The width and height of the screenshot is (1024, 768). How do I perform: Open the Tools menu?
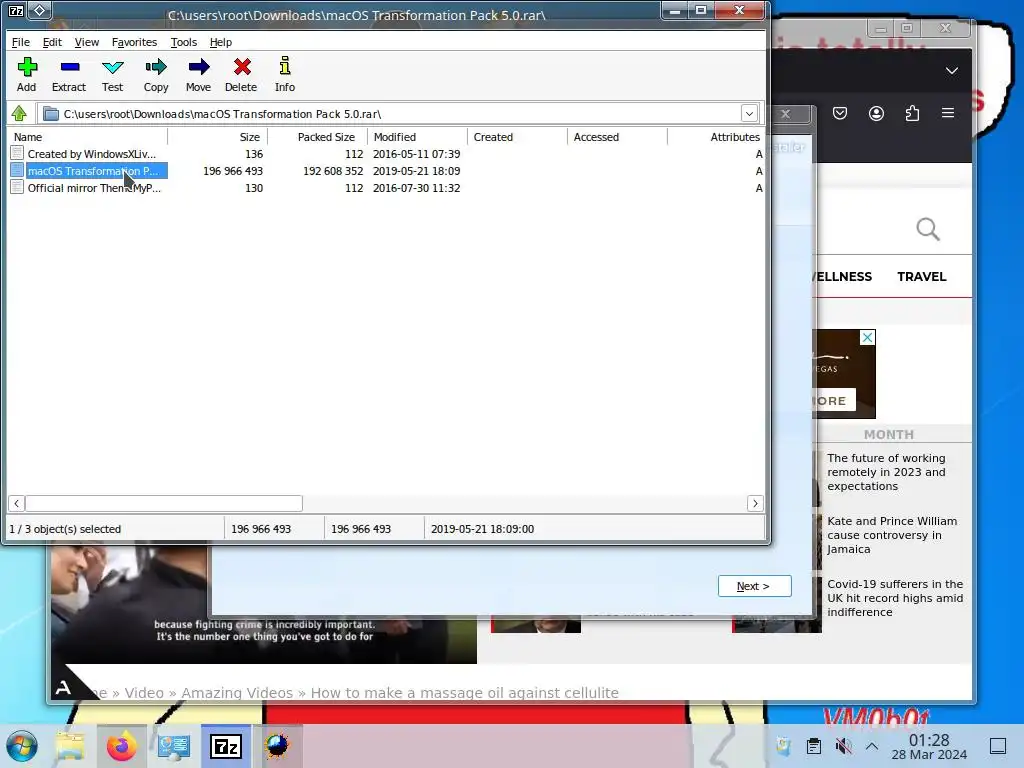tap(184, 42)
